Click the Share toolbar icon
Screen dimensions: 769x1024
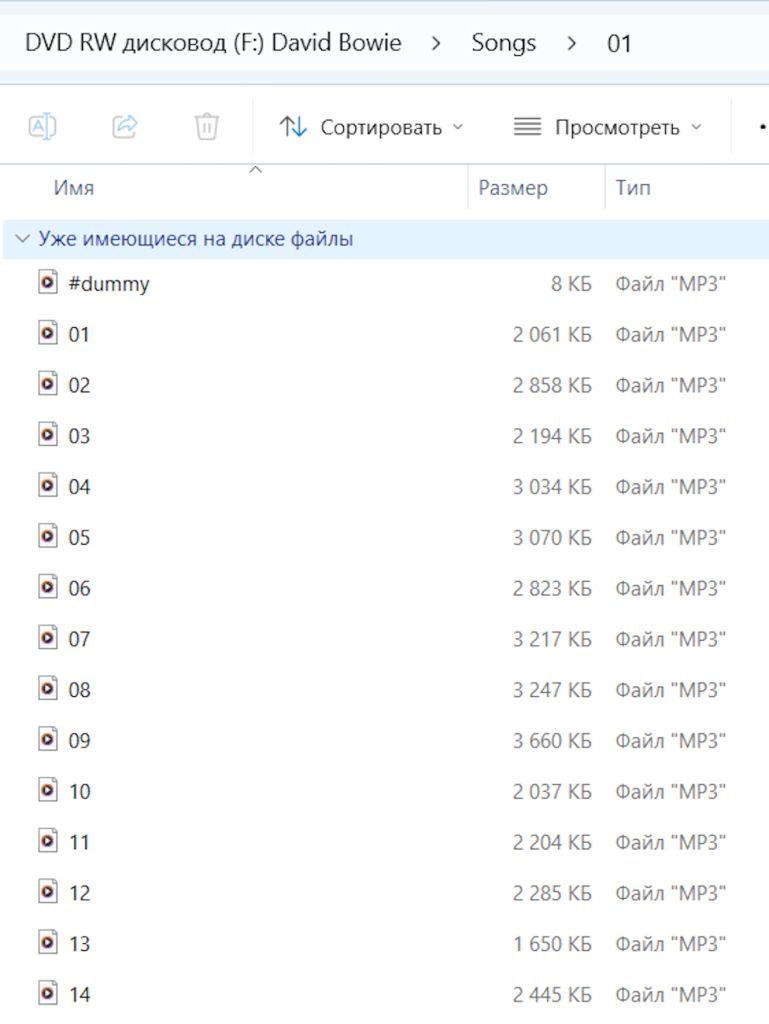[x=125, y=126]
